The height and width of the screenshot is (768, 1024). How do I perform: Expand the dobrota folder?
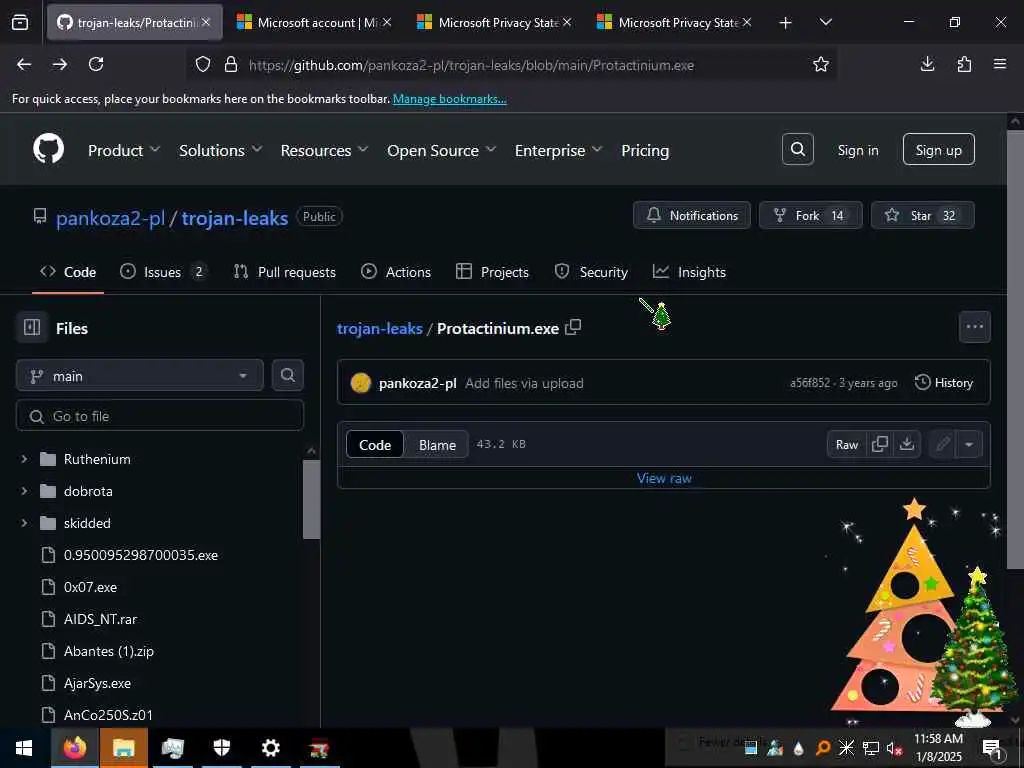[x=24, y=491]
